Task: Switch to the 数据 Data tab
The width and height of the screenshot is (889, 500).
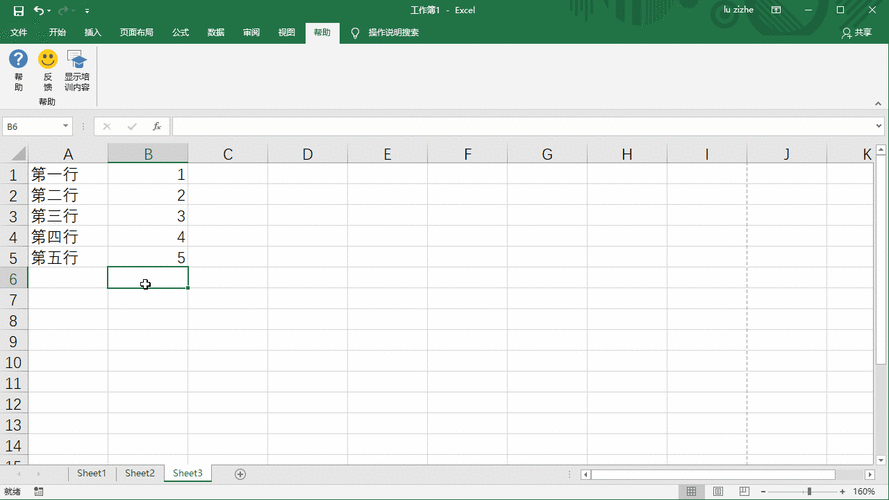Action: [215, 32]
